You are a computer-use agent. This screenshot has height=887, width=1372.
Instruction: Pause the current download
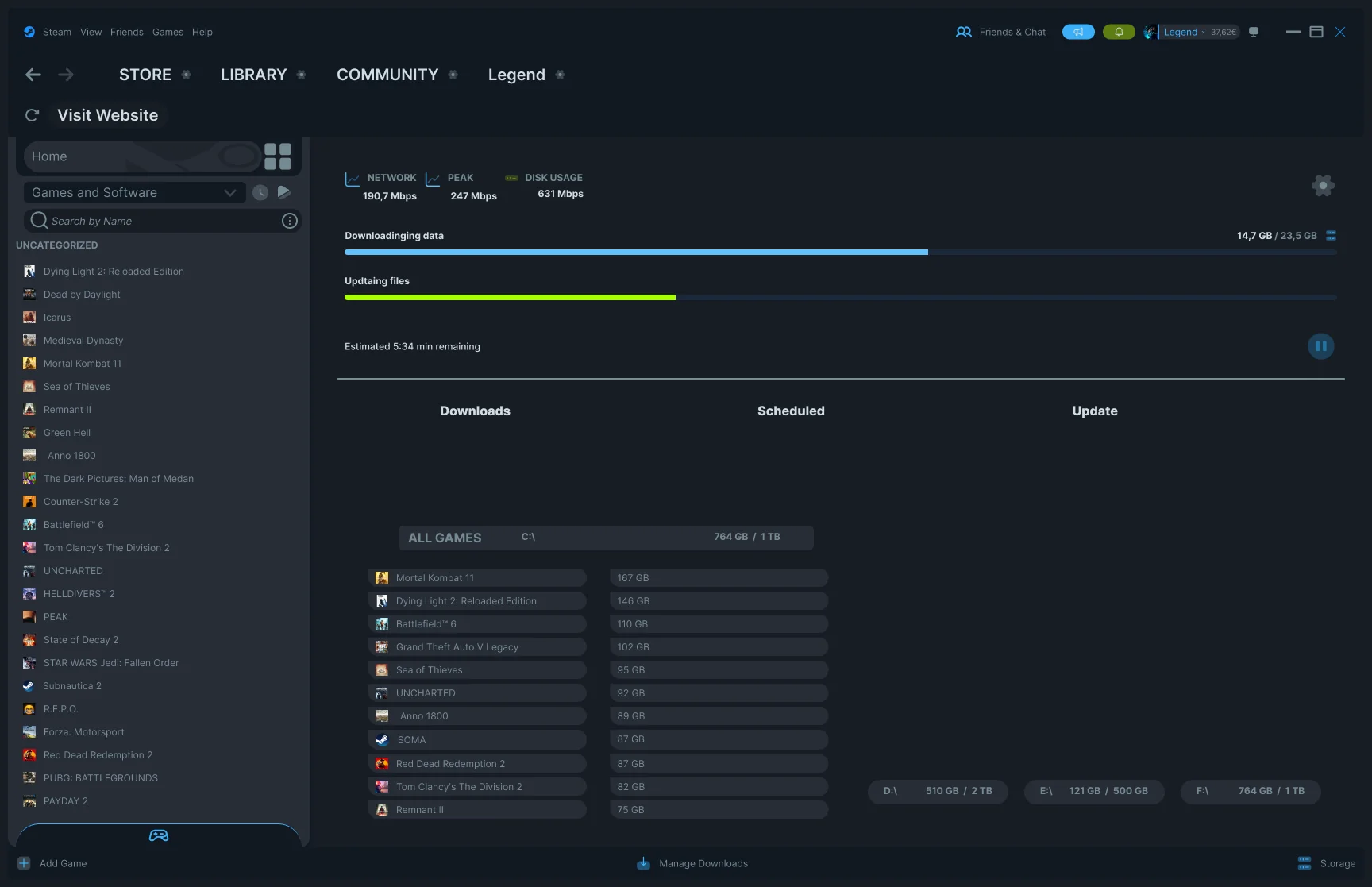tap(1321, 346)
